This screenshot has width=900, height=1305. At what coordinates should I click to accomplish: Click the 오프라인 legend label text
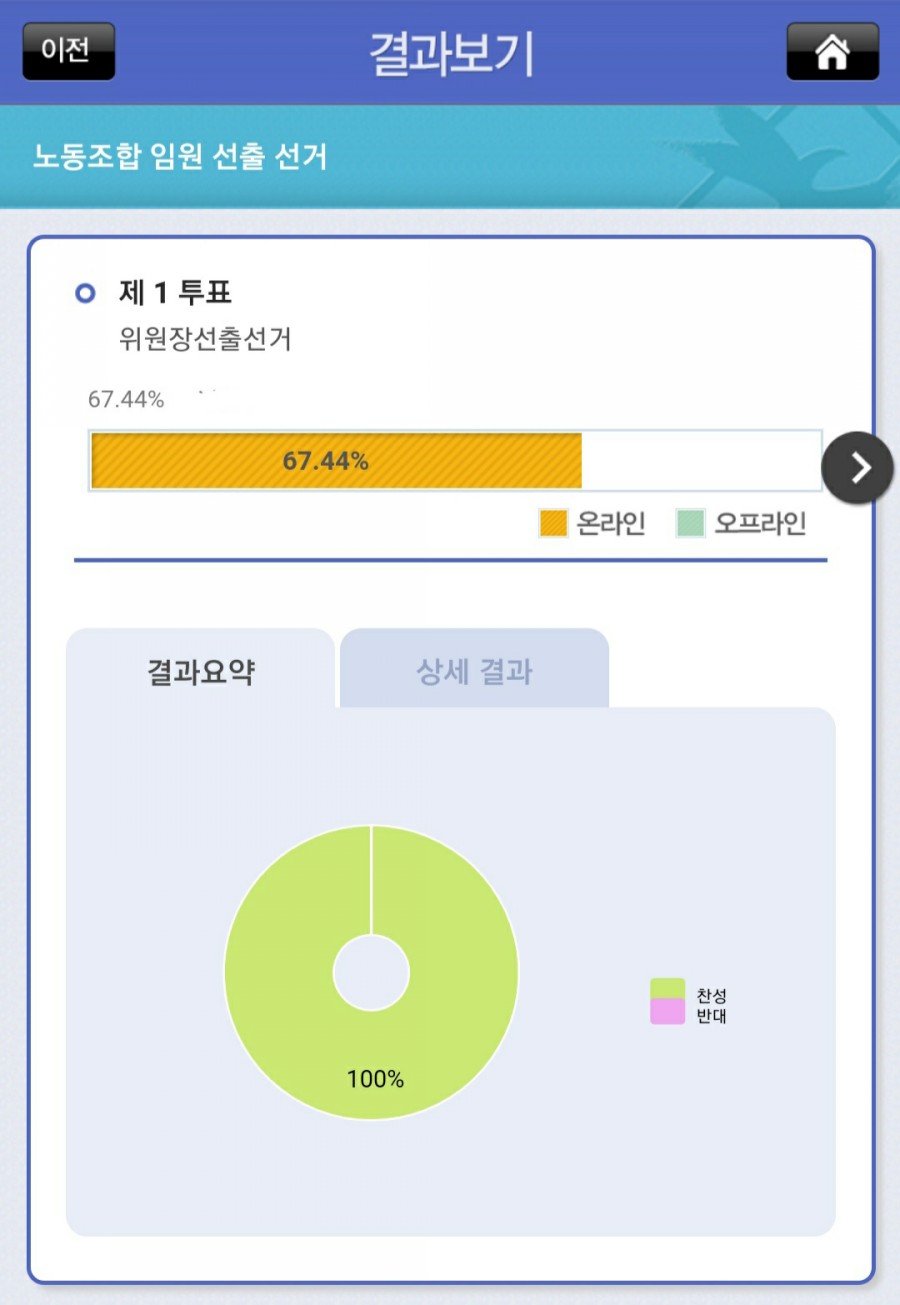[760, 523]
